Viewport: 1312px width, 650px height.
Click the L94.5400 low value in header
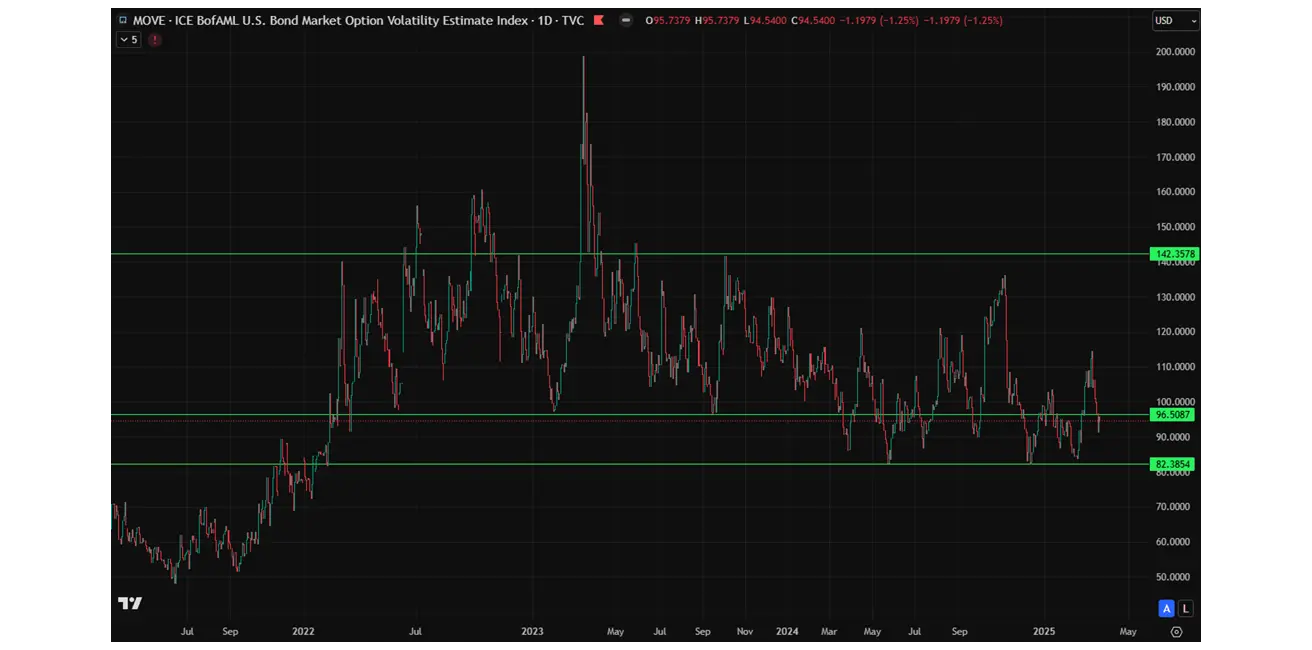[767, 20]
